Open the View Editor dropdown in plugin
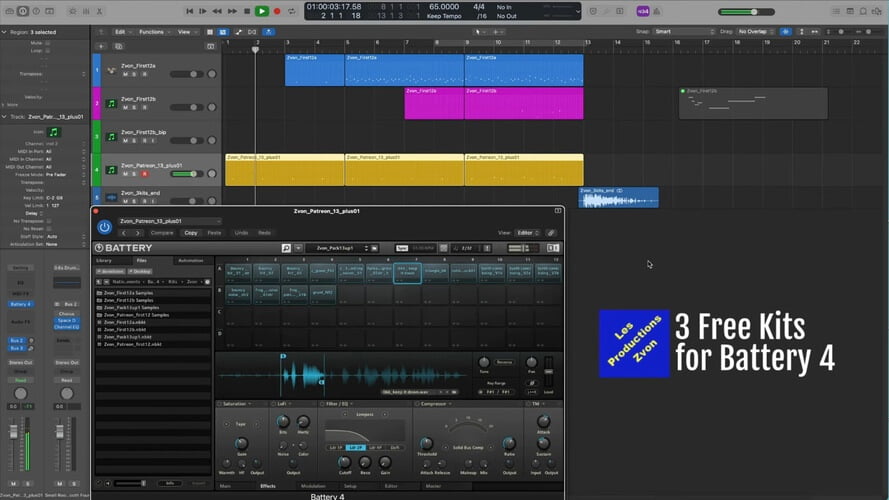Image resolution: width=889 pixels, height=500 pixels. (527, 233)
